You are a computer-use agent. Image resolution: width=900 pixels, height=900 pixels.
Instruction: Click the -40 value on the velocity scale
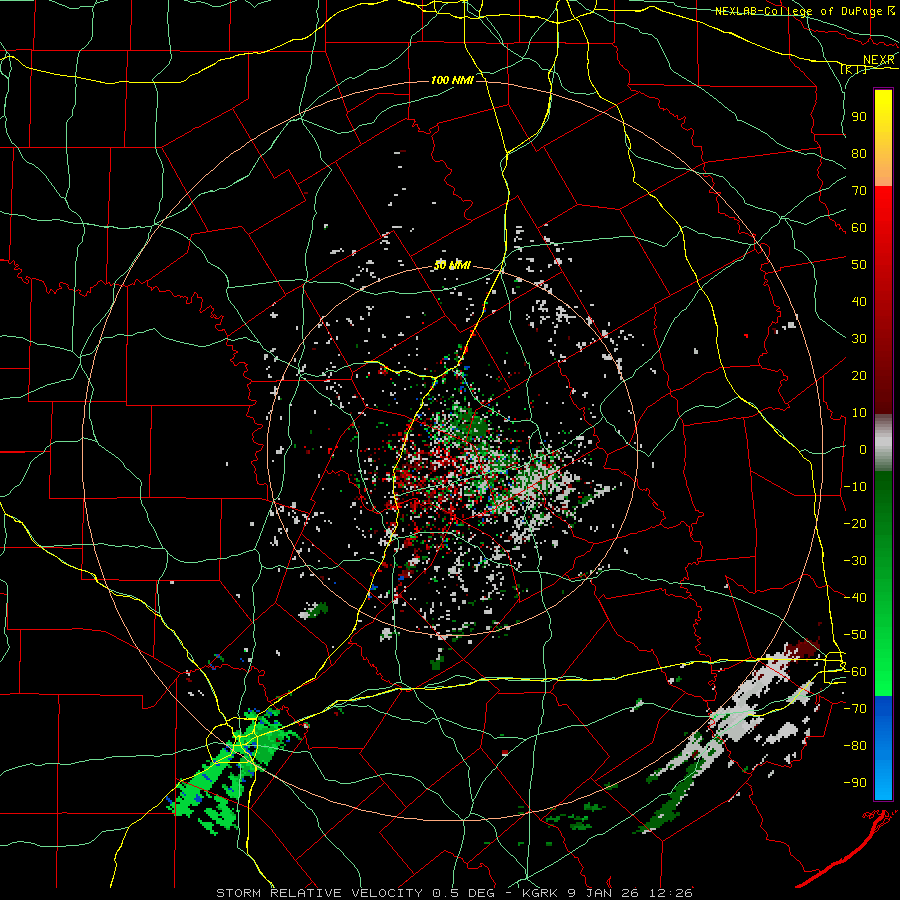click(855, 598)
